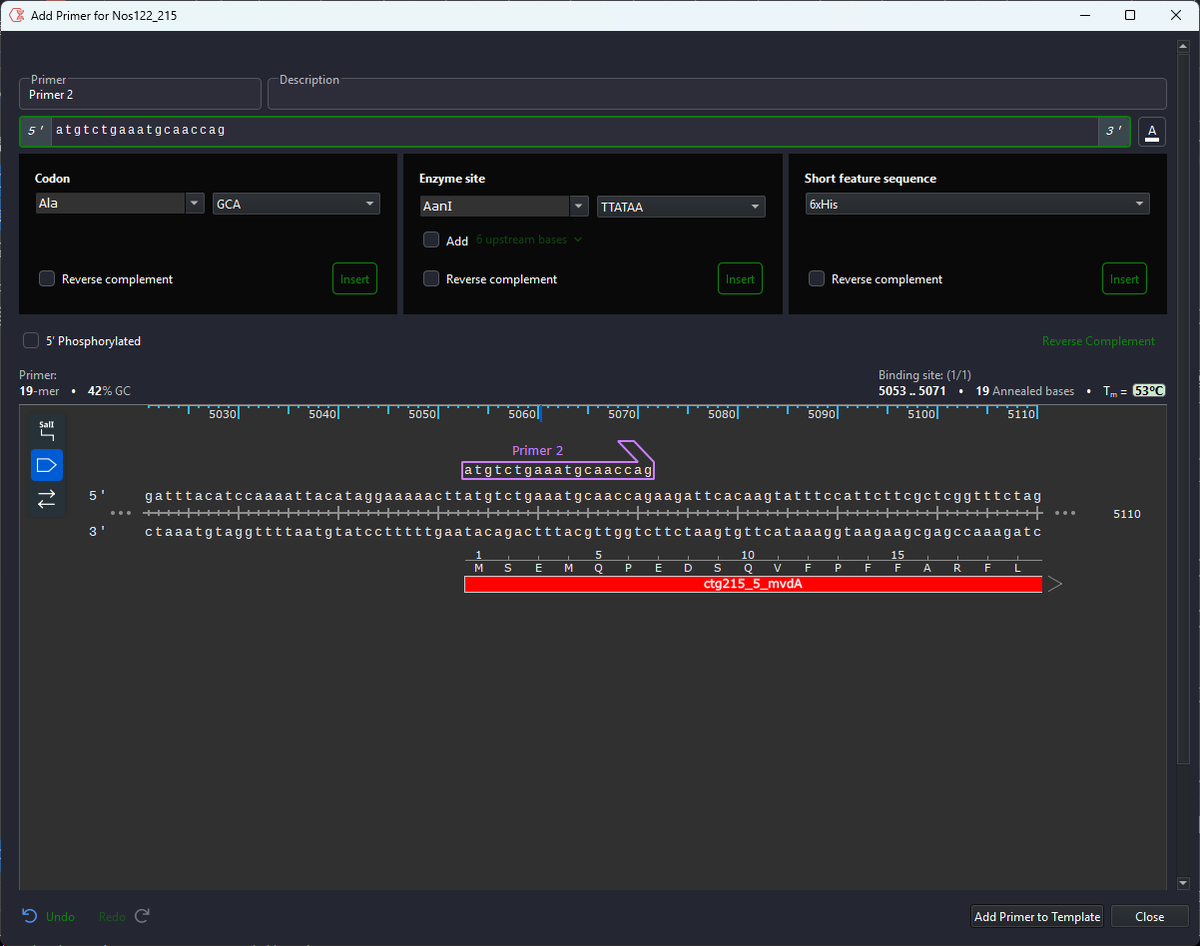Click Insert in Short feature sequence panel
The image size is (1200, 946).
1125,279
